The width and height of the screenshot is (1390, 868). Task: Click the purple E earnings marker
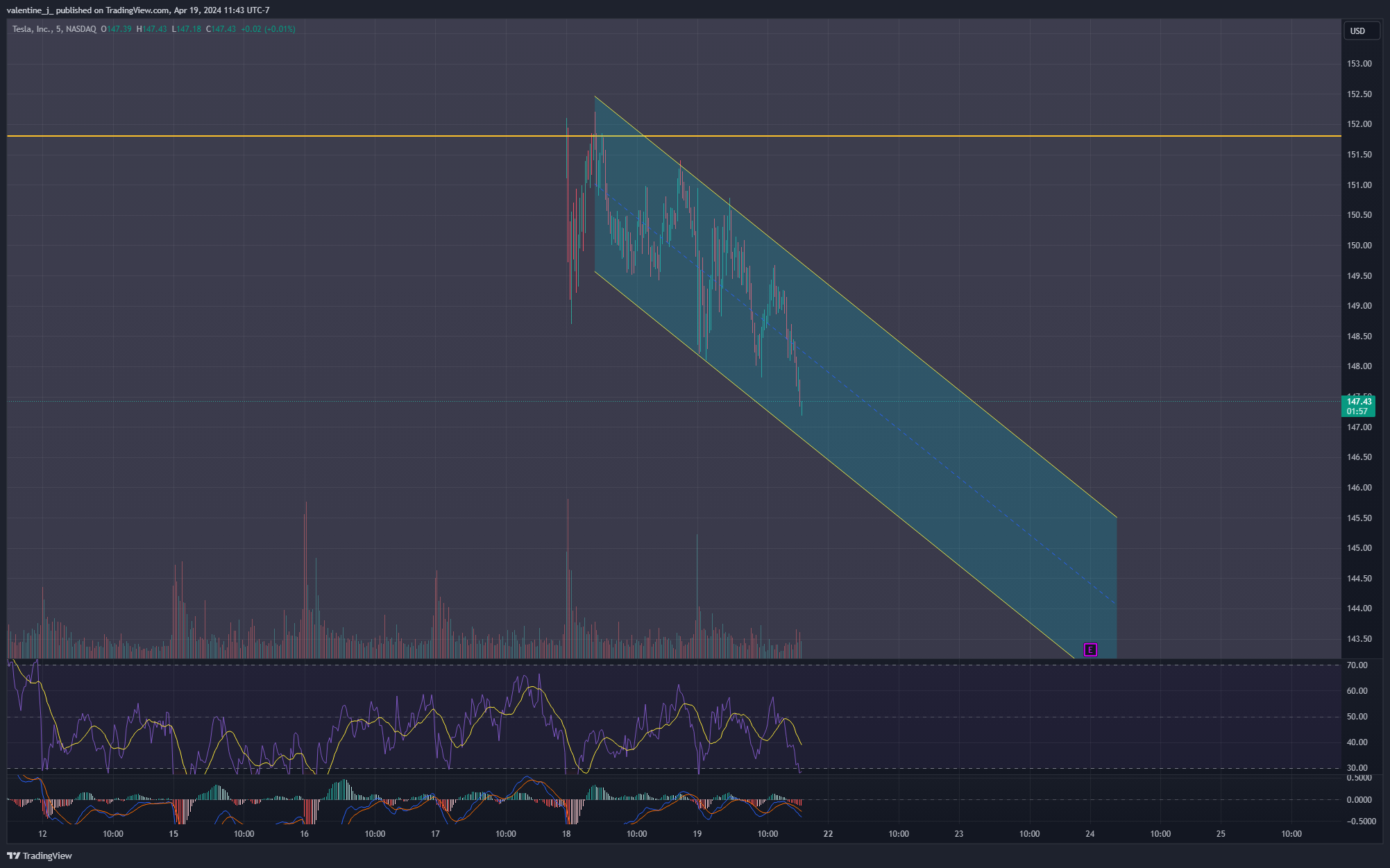coord(1090,650)
